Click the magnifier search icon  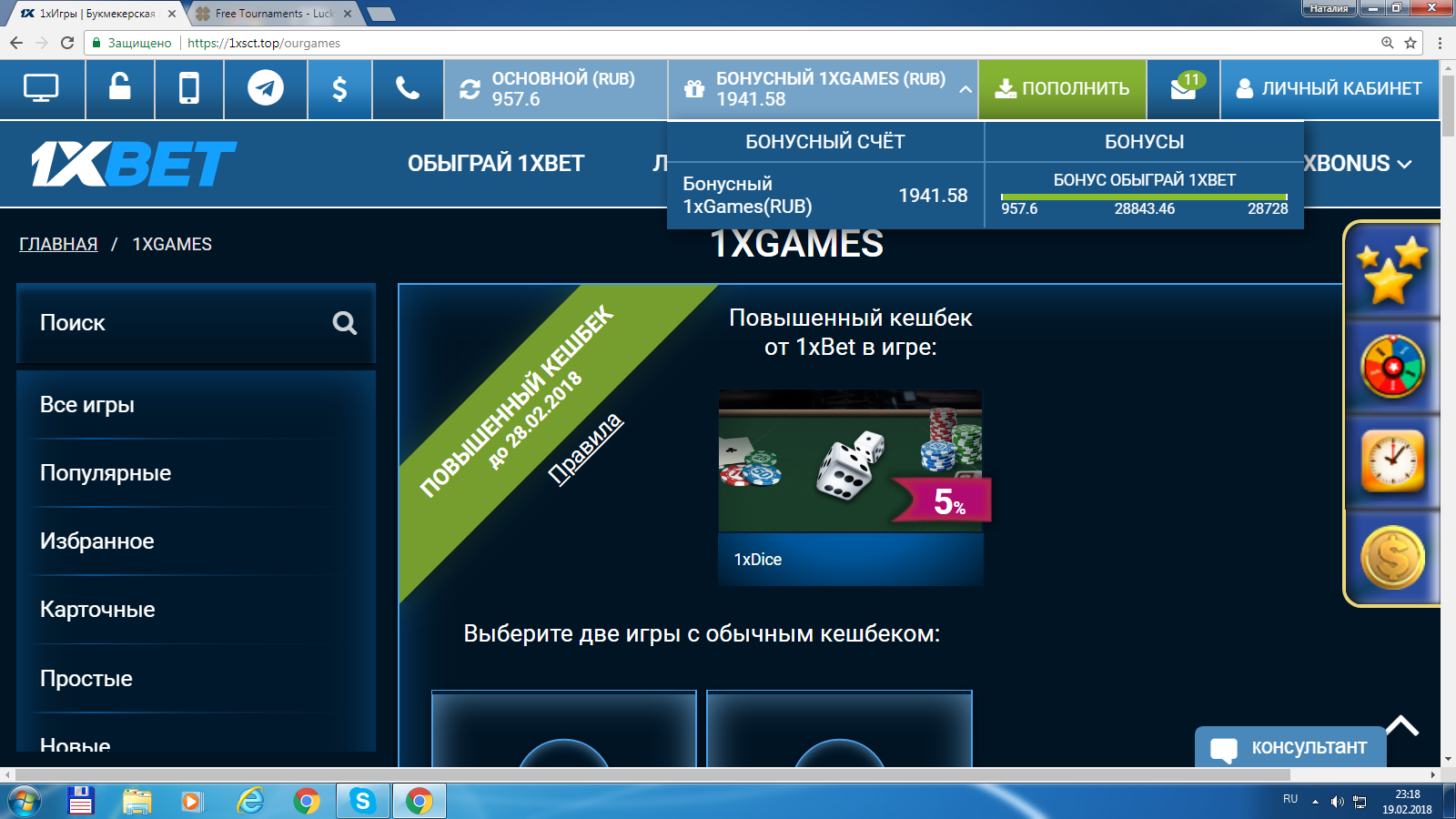[344, 322]
